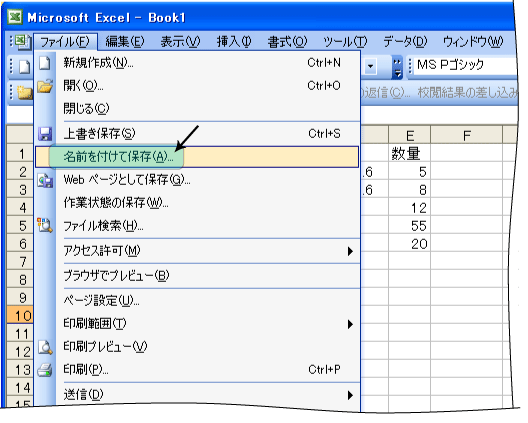528x423 pixels.
Task: Click the New document toolbar icon
Action: point(24,67)
